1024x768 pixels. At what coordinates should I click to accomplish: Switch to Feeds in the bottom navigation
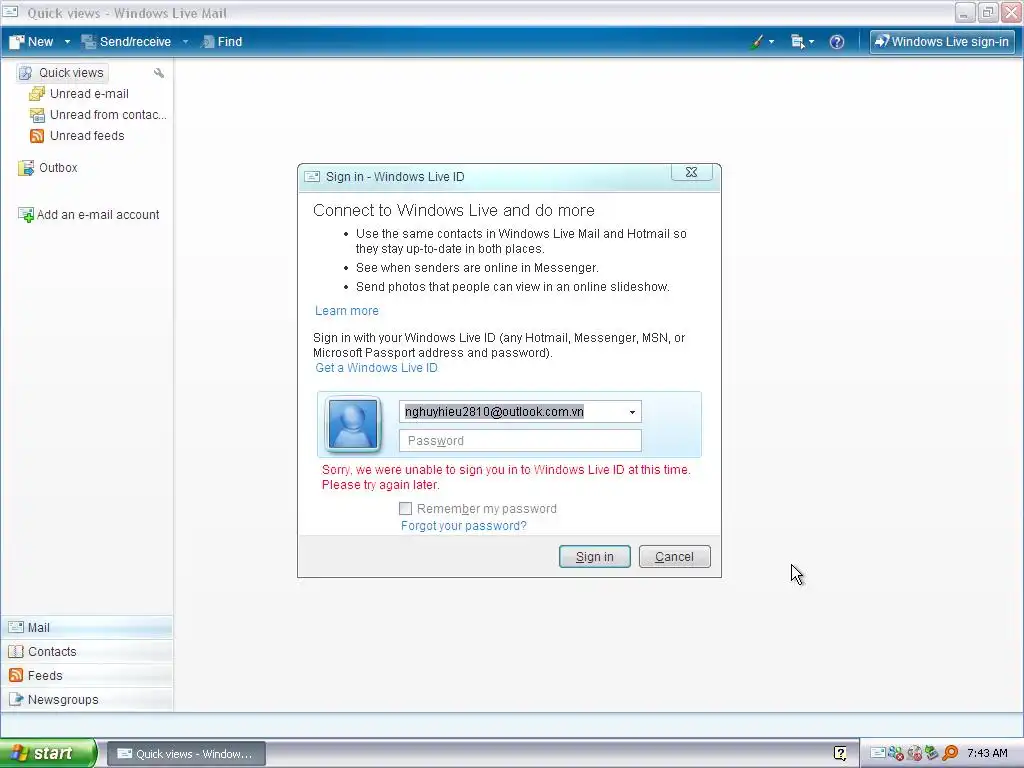(x=87, y=676)
